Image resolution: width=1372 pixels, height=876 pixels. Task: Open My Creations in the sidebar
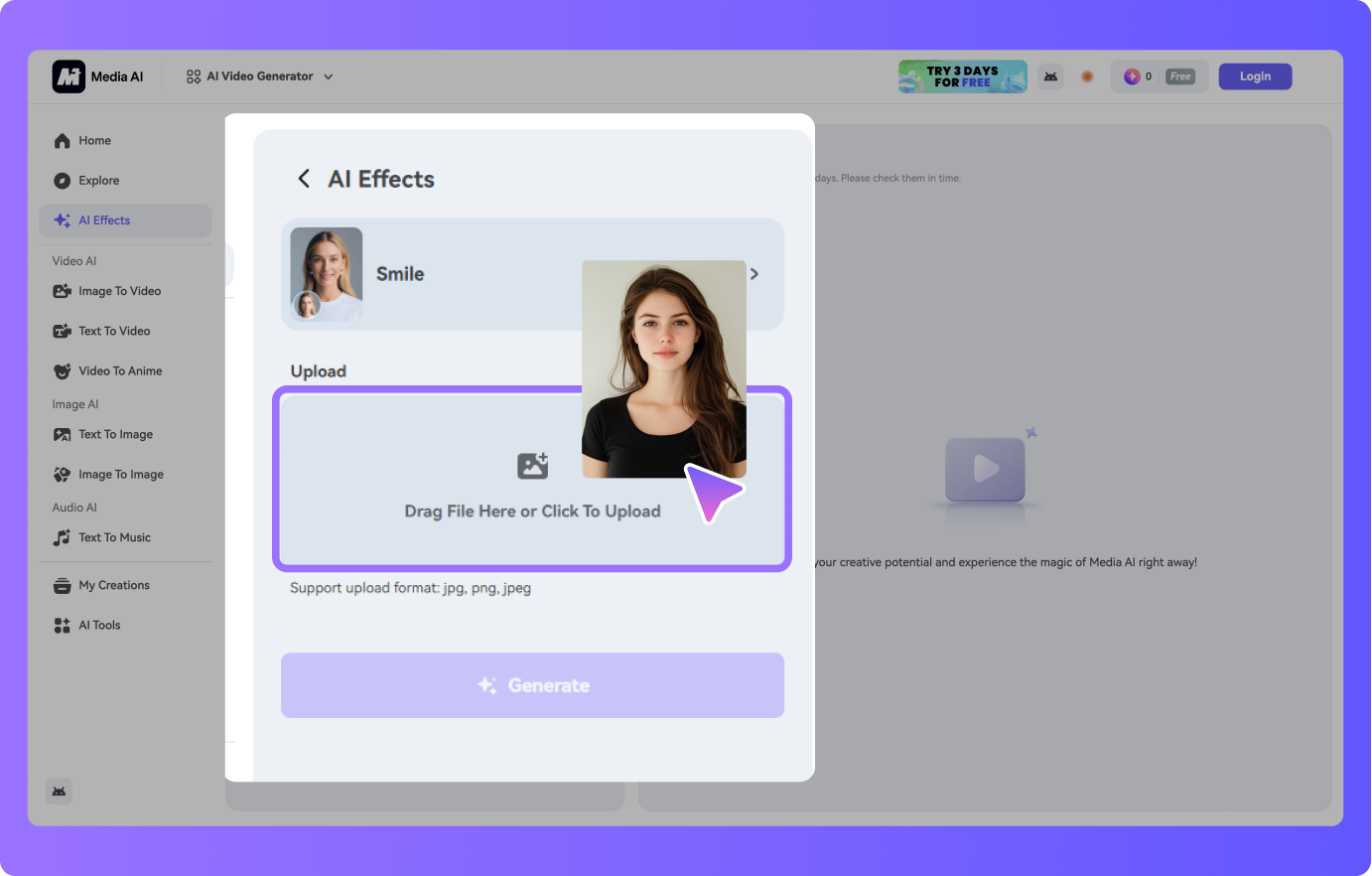[x=114, y=585]
